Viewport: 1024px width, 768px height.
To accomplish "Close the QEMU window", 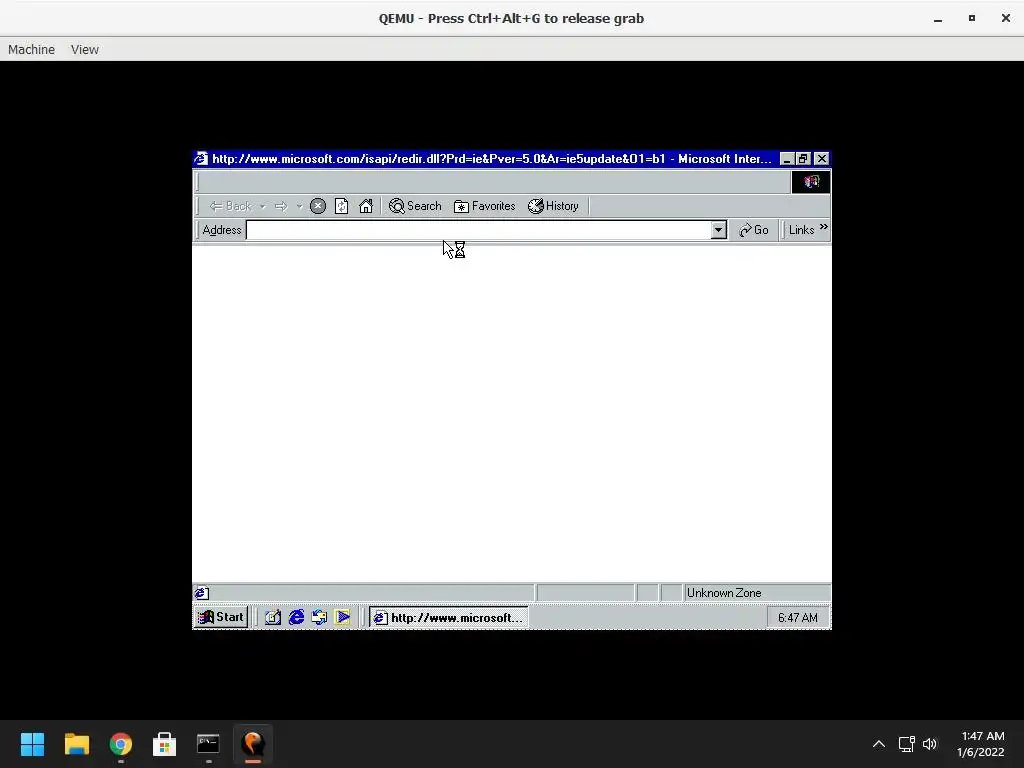I will pyautogui.click(x=1006, y=18).
